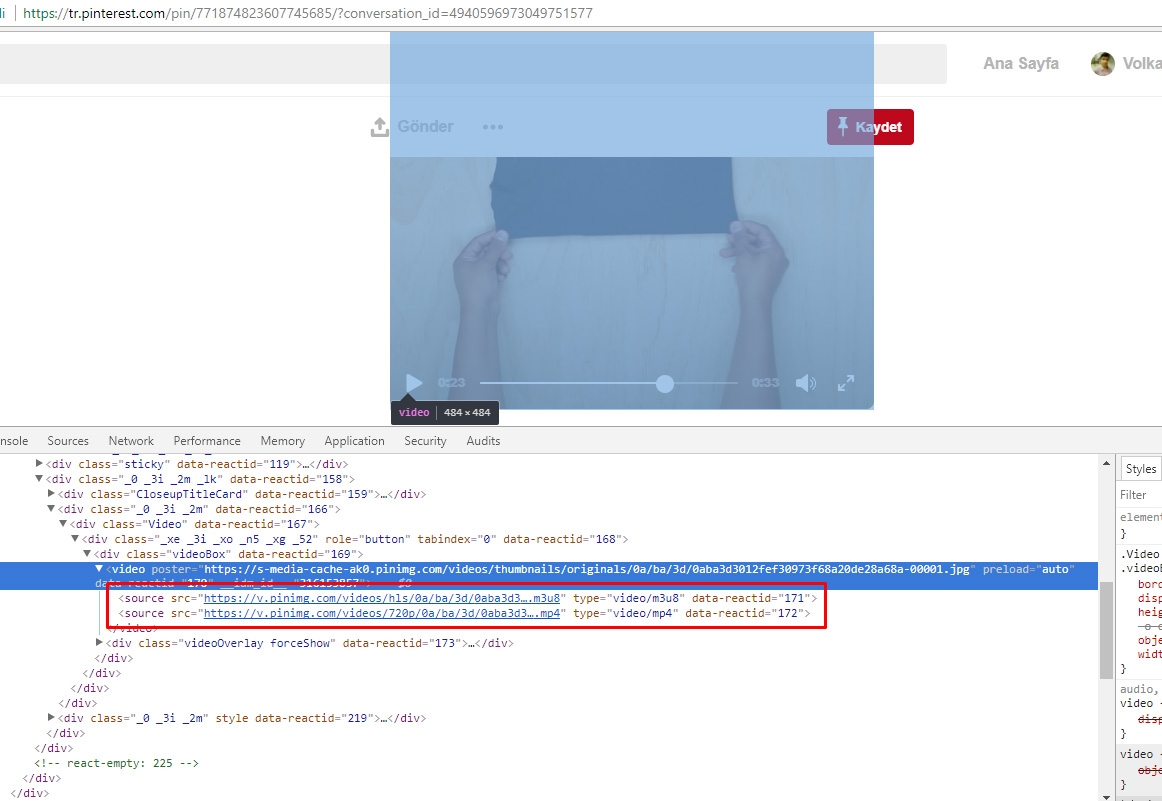Go to Ana Sayfa home page
1162x801 pixels.
click(1020, 64)
